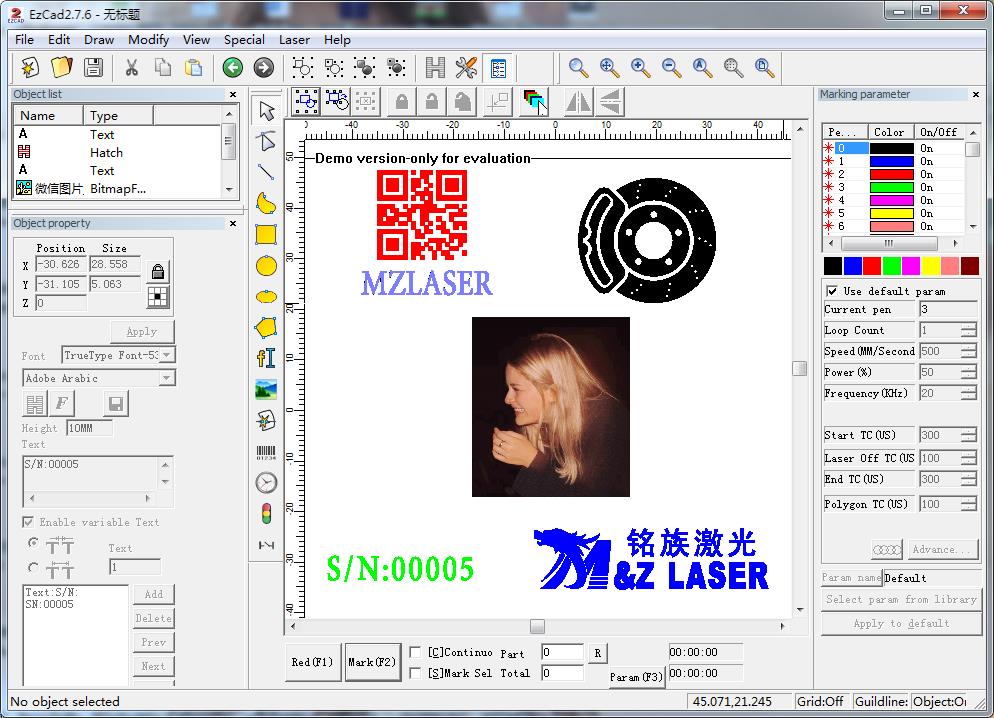Click the Apply button in Object property

pyautogui.click(x=141, y=331)
